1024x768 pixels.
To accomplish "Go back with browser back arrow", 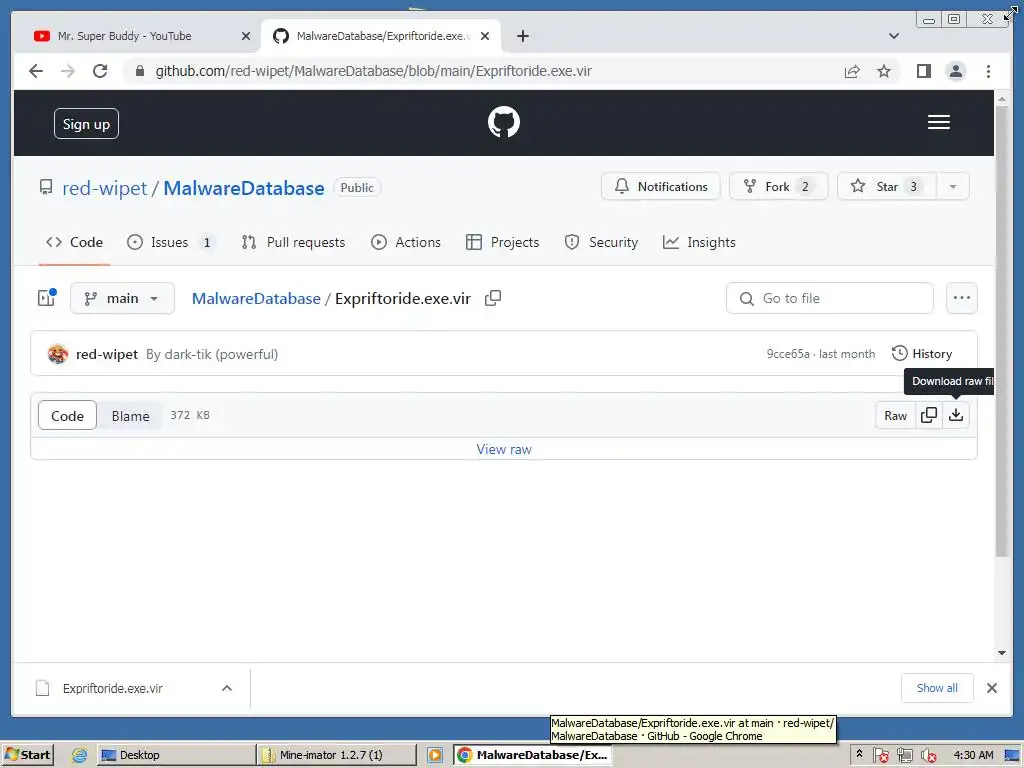I will coord(36,71).
